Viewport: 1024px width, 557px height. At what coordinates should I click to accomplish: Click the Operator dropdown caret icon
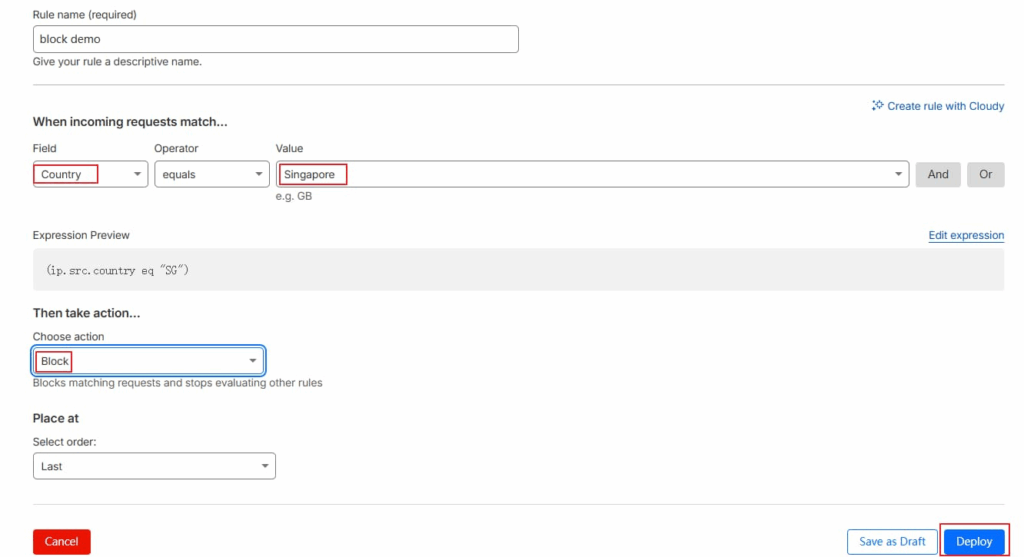pyautogui.click(x=259, y=174)
